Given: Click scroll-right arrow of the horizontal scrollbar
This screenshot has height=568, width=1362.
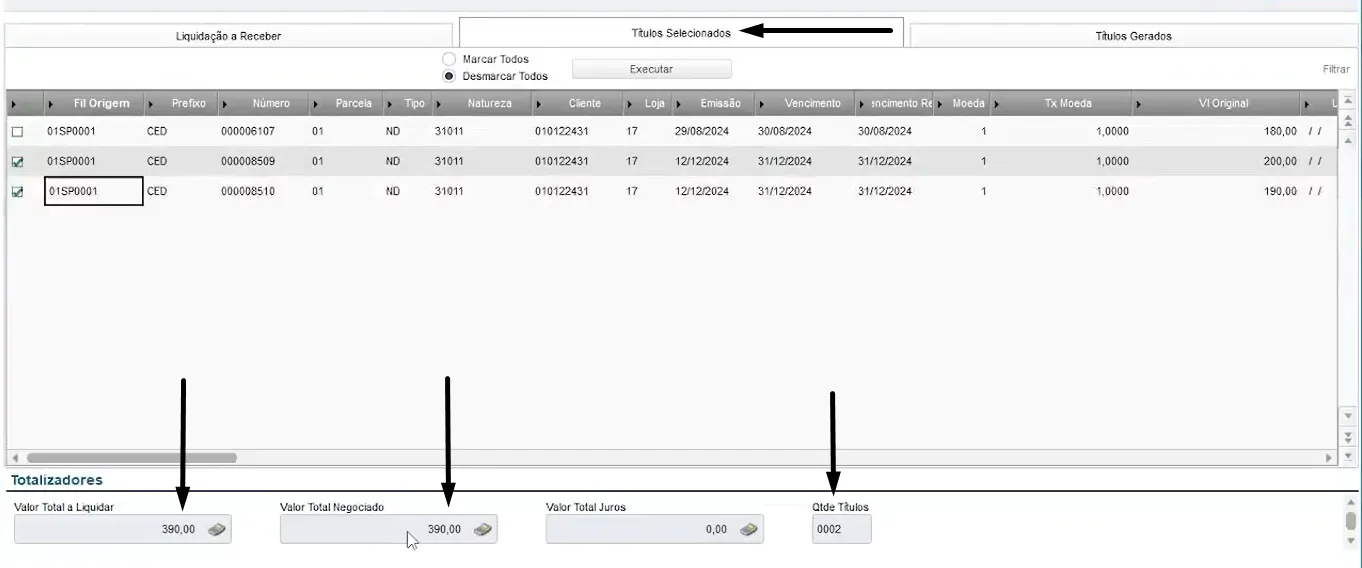Looking at the screenshot, I should [1330, 457].
